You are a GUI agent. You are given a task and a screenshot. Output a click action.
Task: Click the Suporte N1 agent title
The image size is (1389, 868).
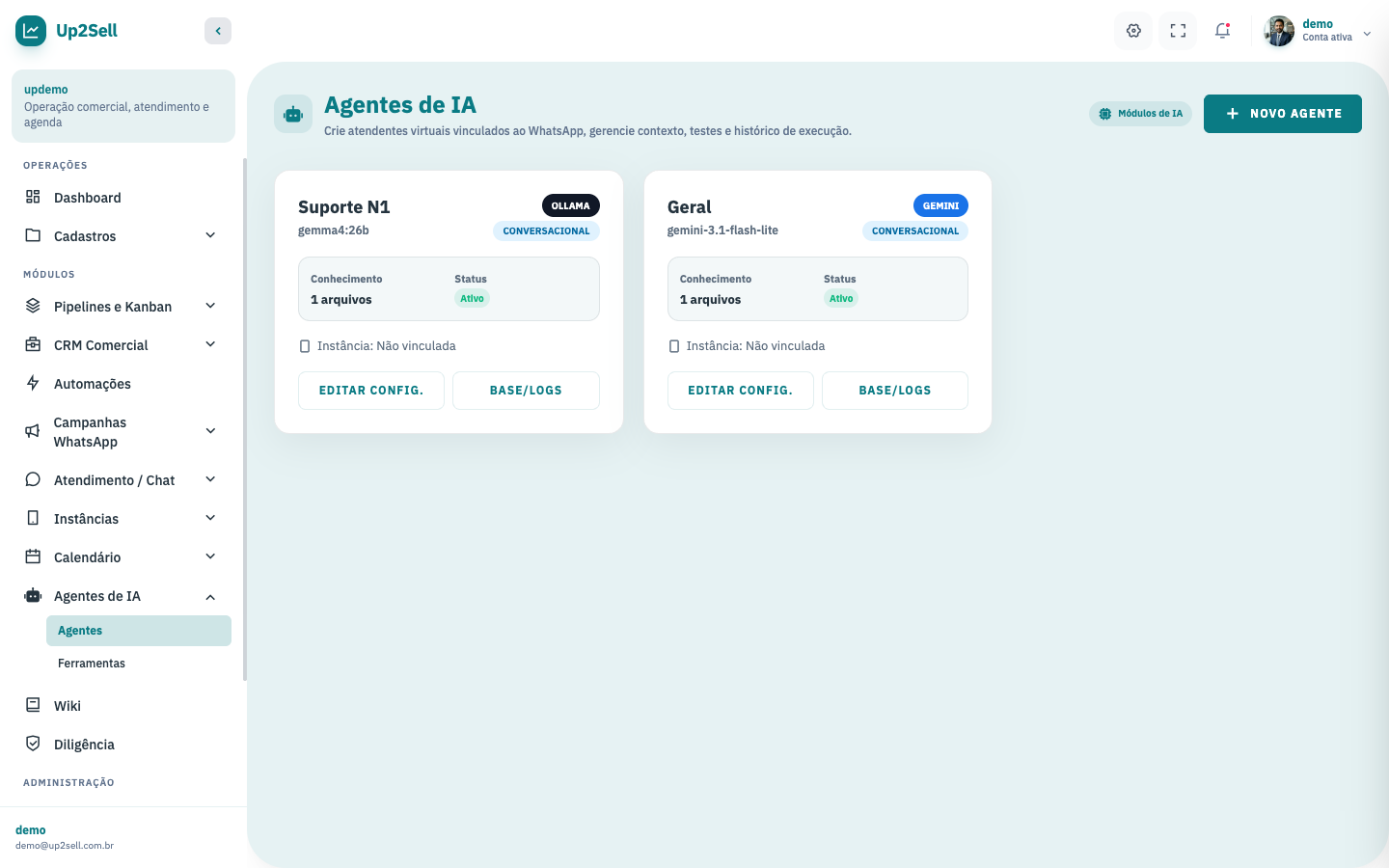click(344, 207)
